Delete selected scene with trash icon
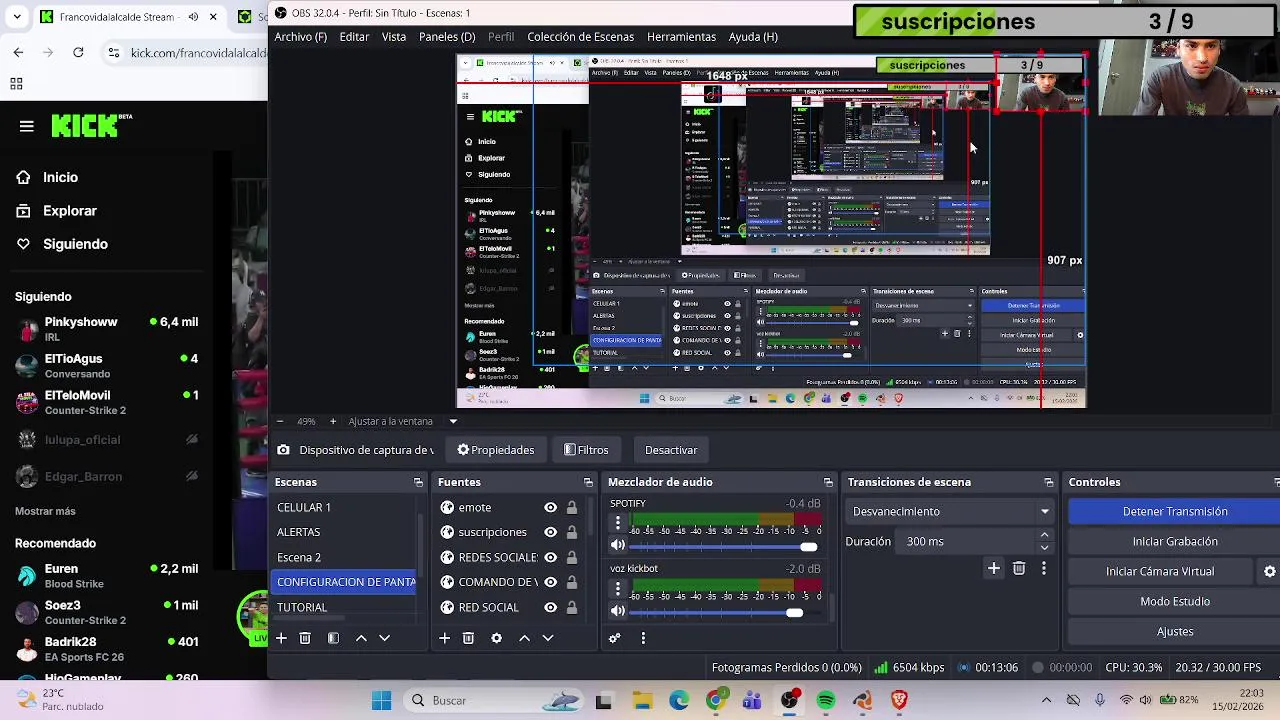Screen dimensions: 1280x720 click(x=305, y=638)
